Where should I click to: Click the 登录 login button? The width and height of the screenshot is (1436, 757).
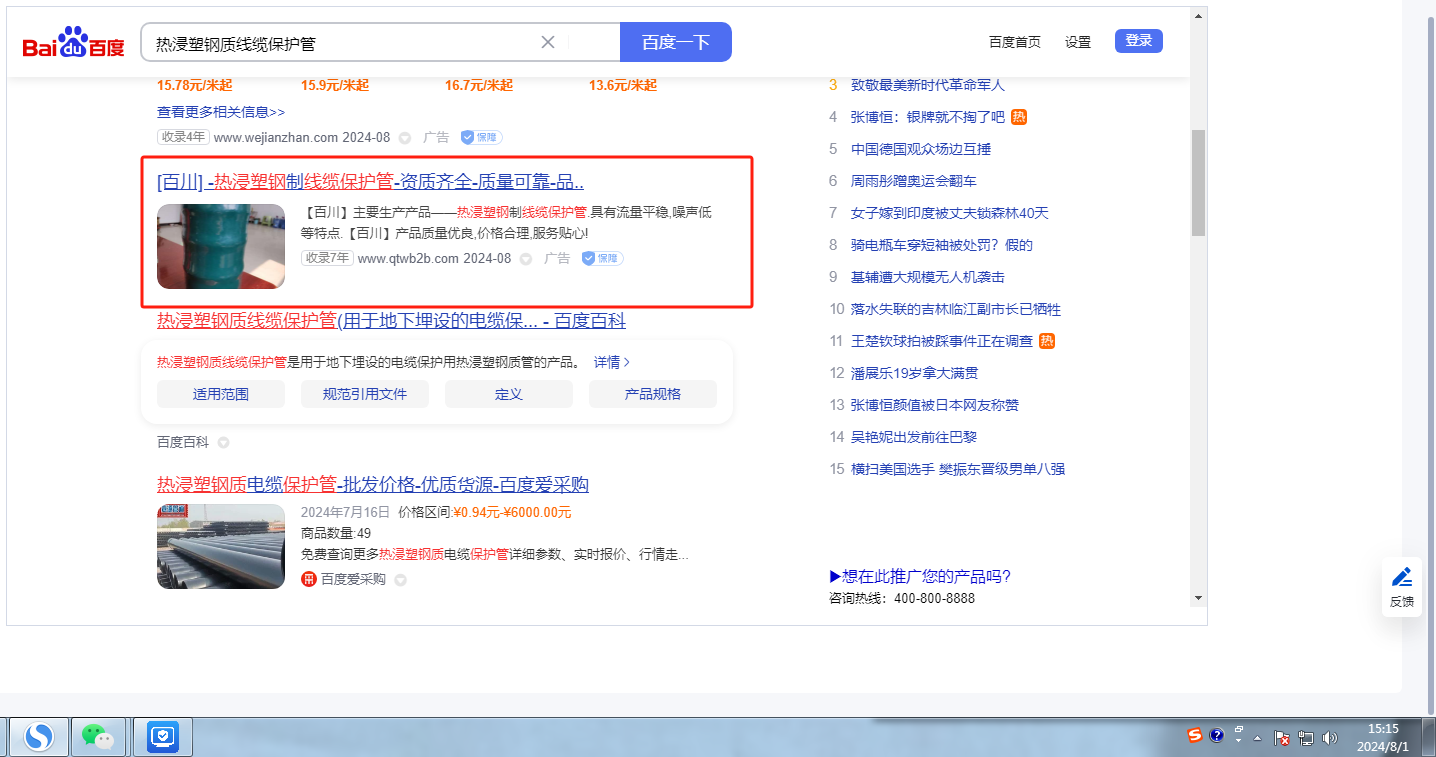tap(1138, 41)
